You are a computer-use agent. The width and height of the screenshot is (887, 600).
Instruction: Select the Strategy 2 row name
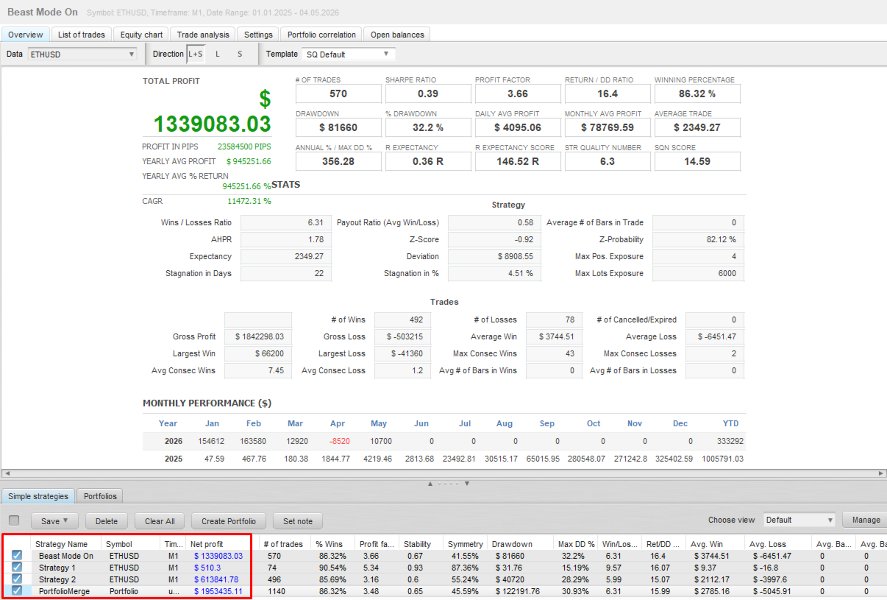click(x=57, y=580)
